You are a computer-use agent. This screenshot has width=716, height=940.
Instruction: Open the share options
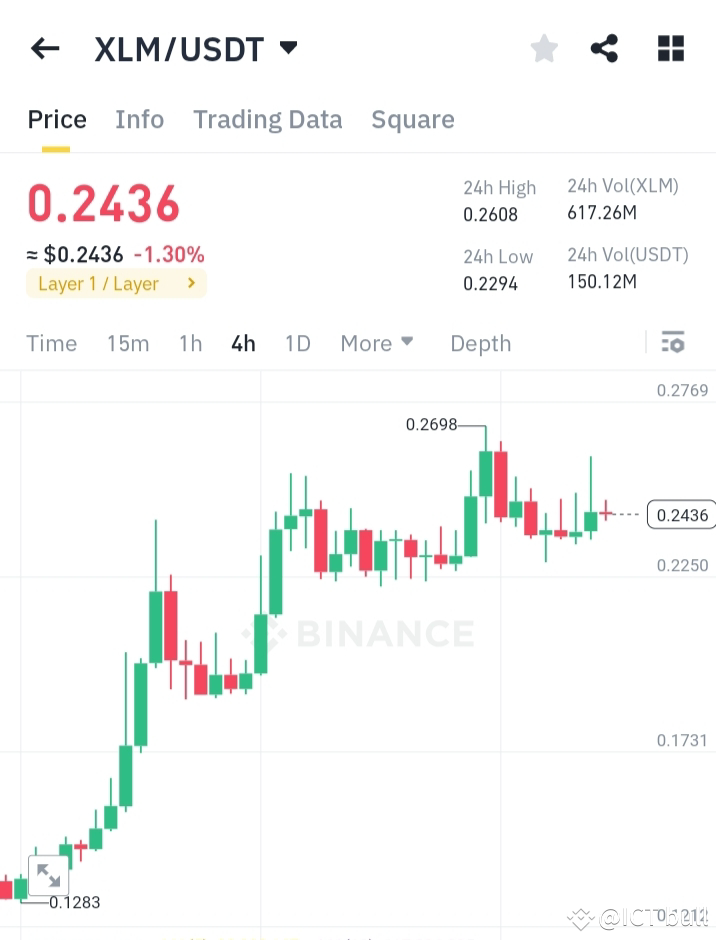click(x=604, y=47)
